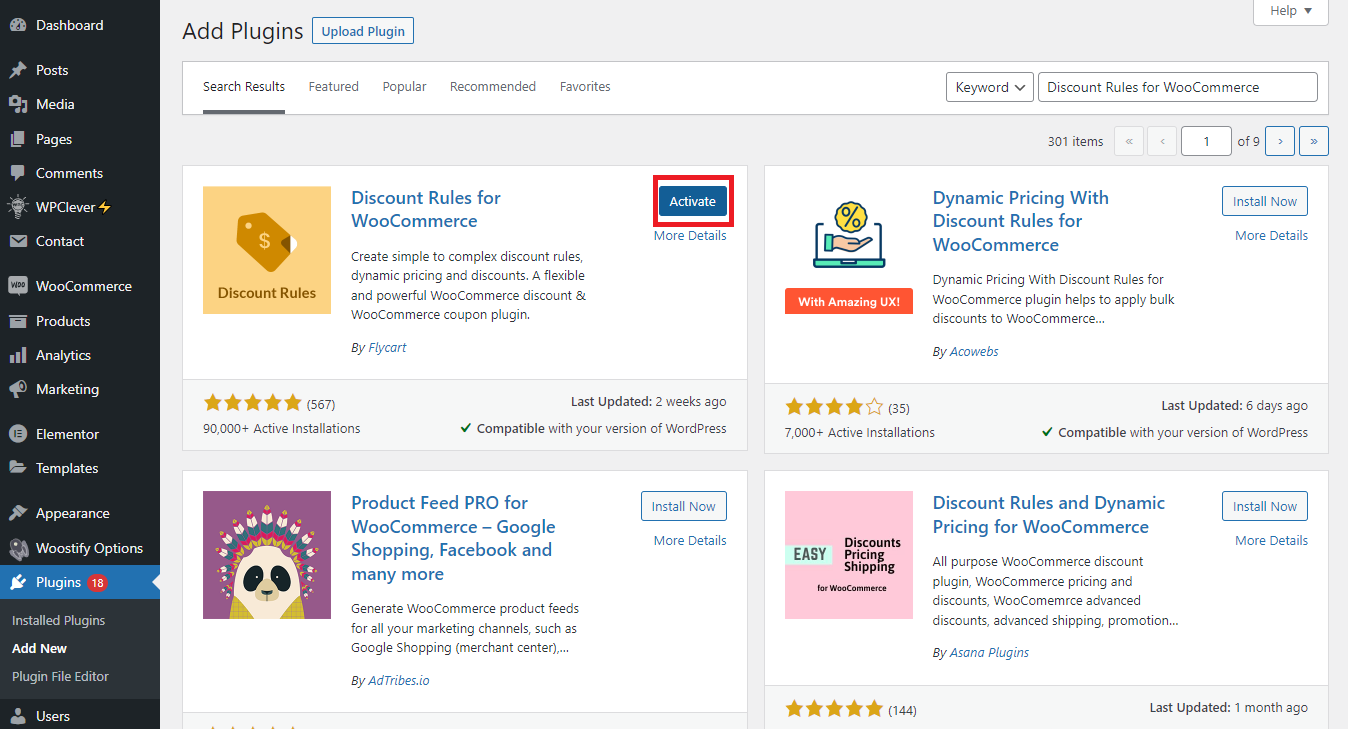Click the Products box icon

click(x=18, y=321)
